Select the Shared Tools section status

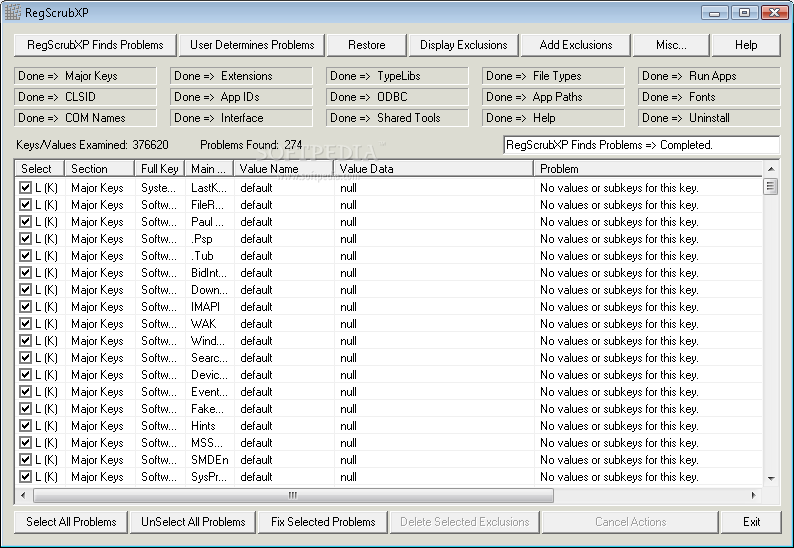398,118
